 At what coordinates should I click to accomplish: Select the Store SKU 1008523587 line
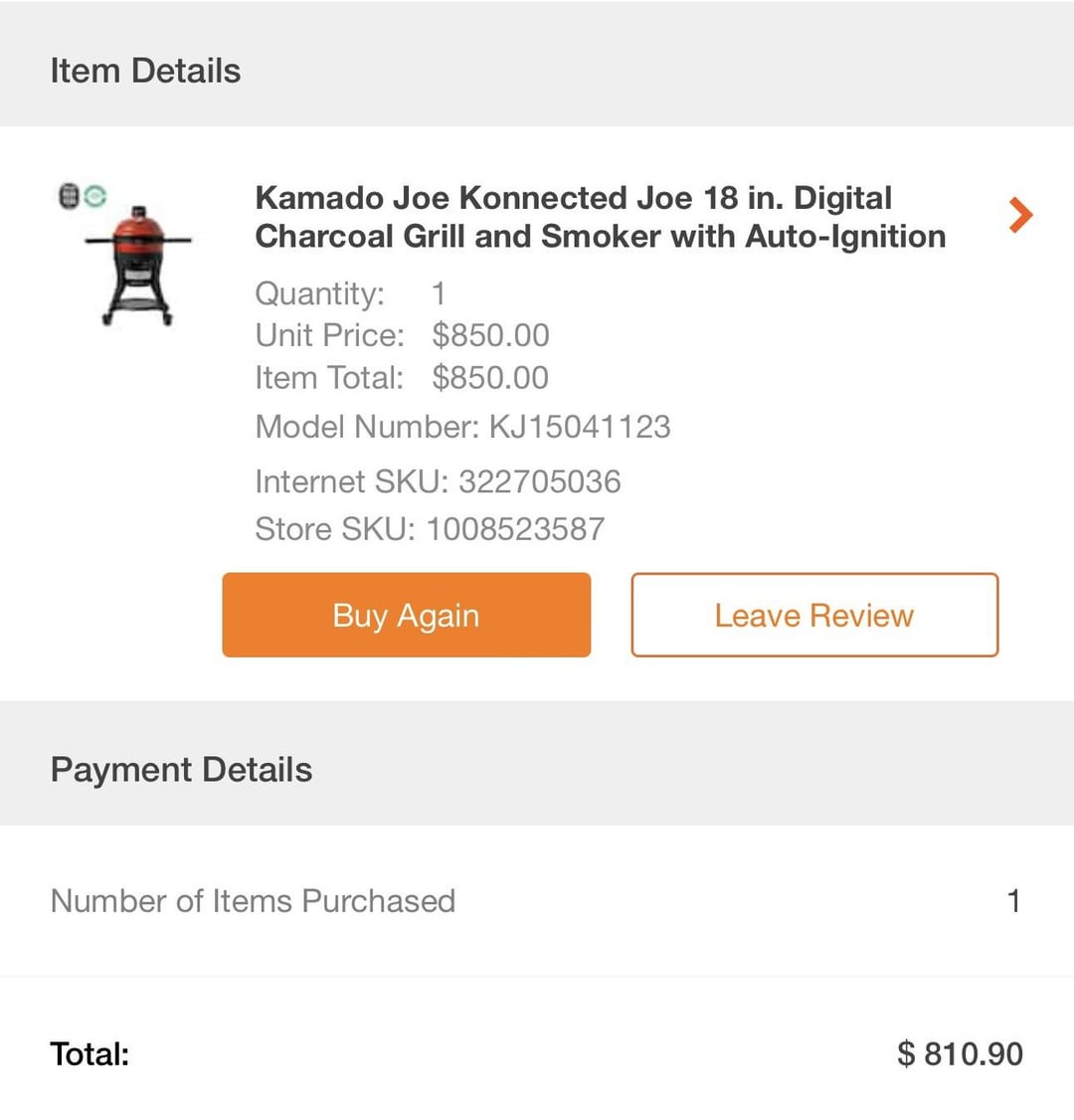point(430,528)
